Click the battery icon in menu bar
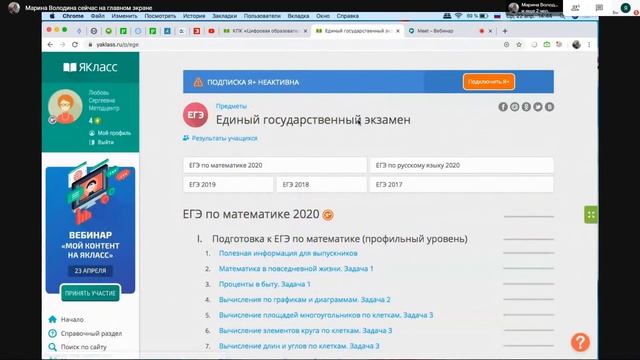Image resolution: width=640 pixels, height=360 pixels. [484, 16]
